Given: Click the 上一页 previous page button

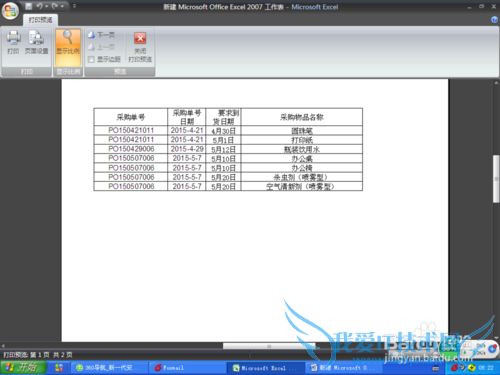Looking at the screenshot, I should point(101,47).
